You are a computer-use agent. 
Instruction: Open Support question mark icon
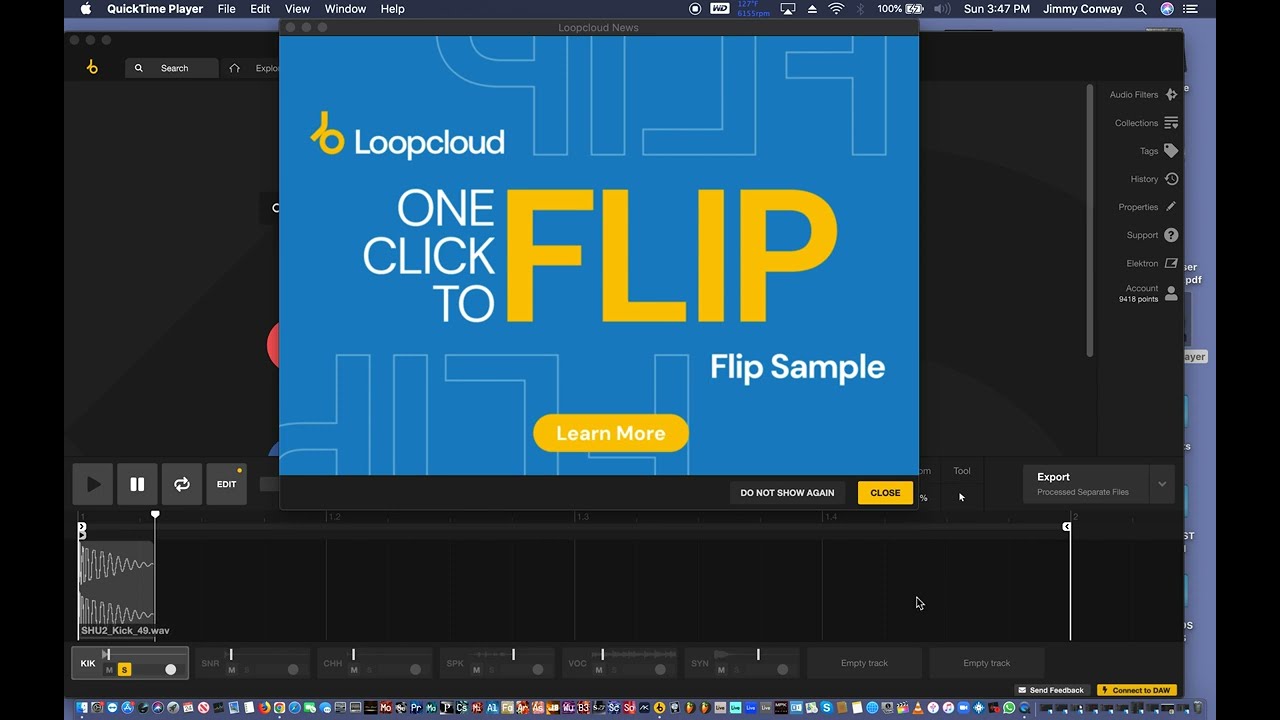click(x=1171, y=235)
